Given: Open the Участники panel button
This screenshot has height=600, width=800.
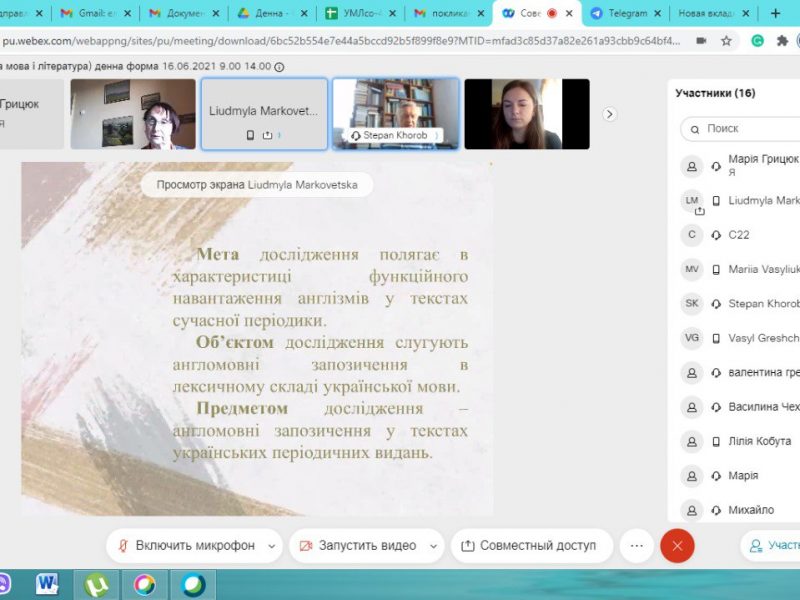Looking at the screenshot, I should tap(770, 545).
